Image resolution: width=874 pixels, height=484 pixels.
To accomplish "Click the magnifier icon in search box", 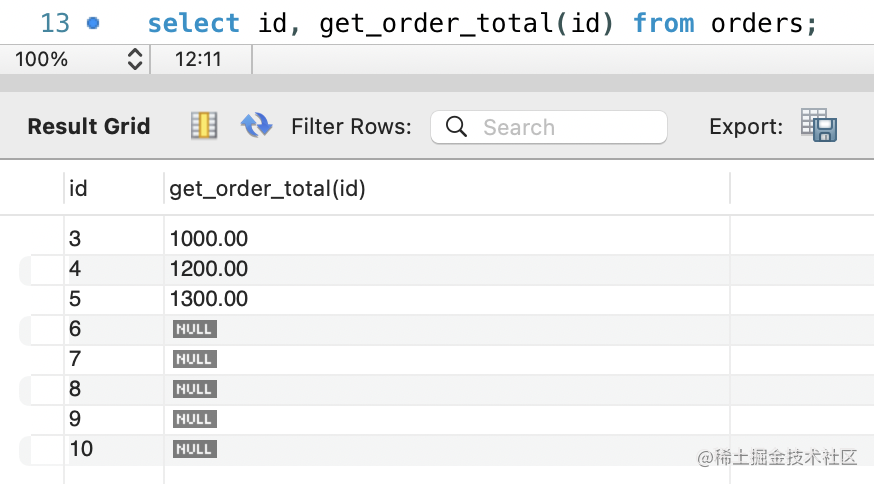I will pos(456,127).
